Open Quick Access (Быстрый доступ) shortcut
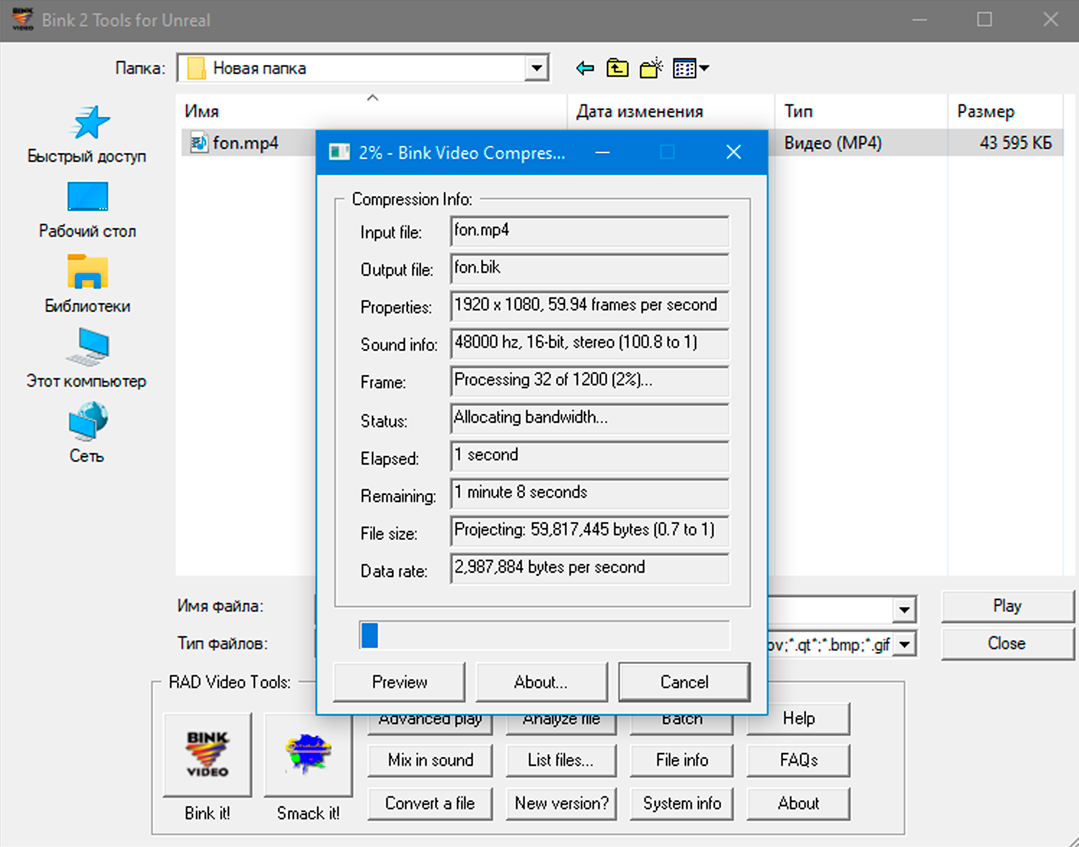1079x847 pixels. 87,135
